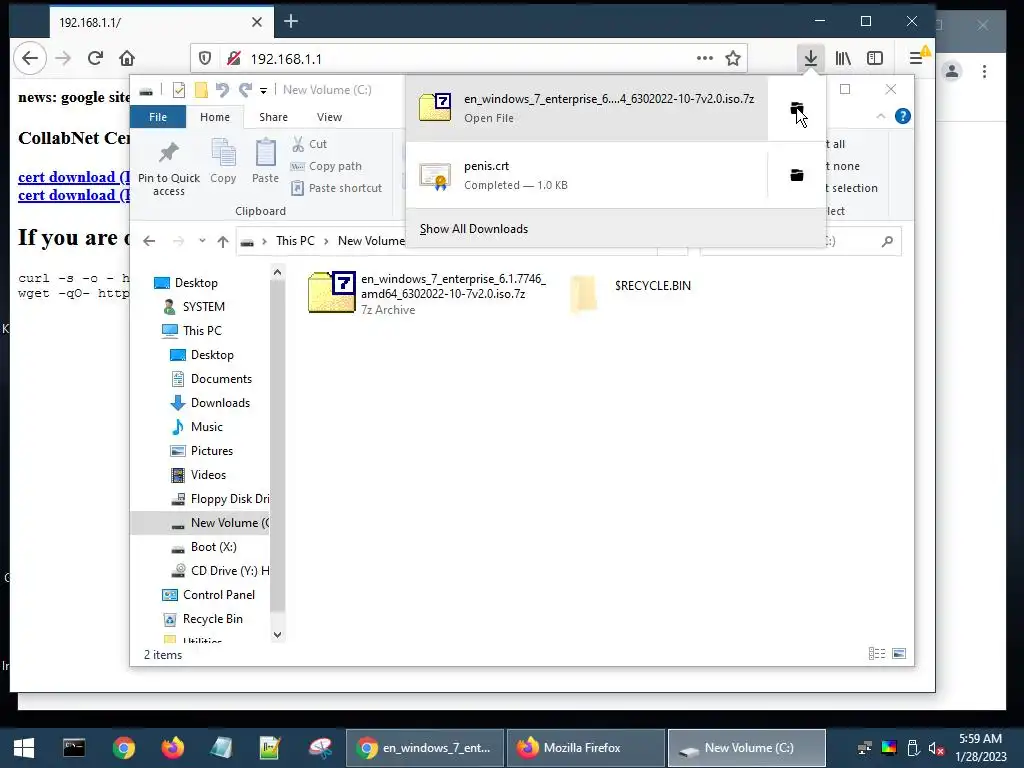The image size is (1024, 768).
Task: Click the Properties quick access toolbar icon
Action: 178,90
